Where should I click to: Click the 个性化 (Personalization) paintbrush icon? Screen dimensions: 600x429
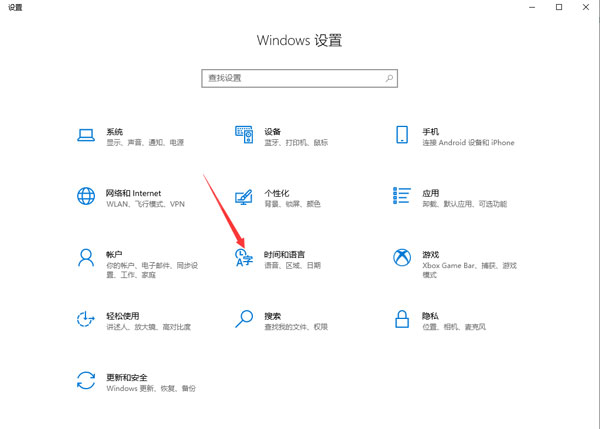point(243,197)
